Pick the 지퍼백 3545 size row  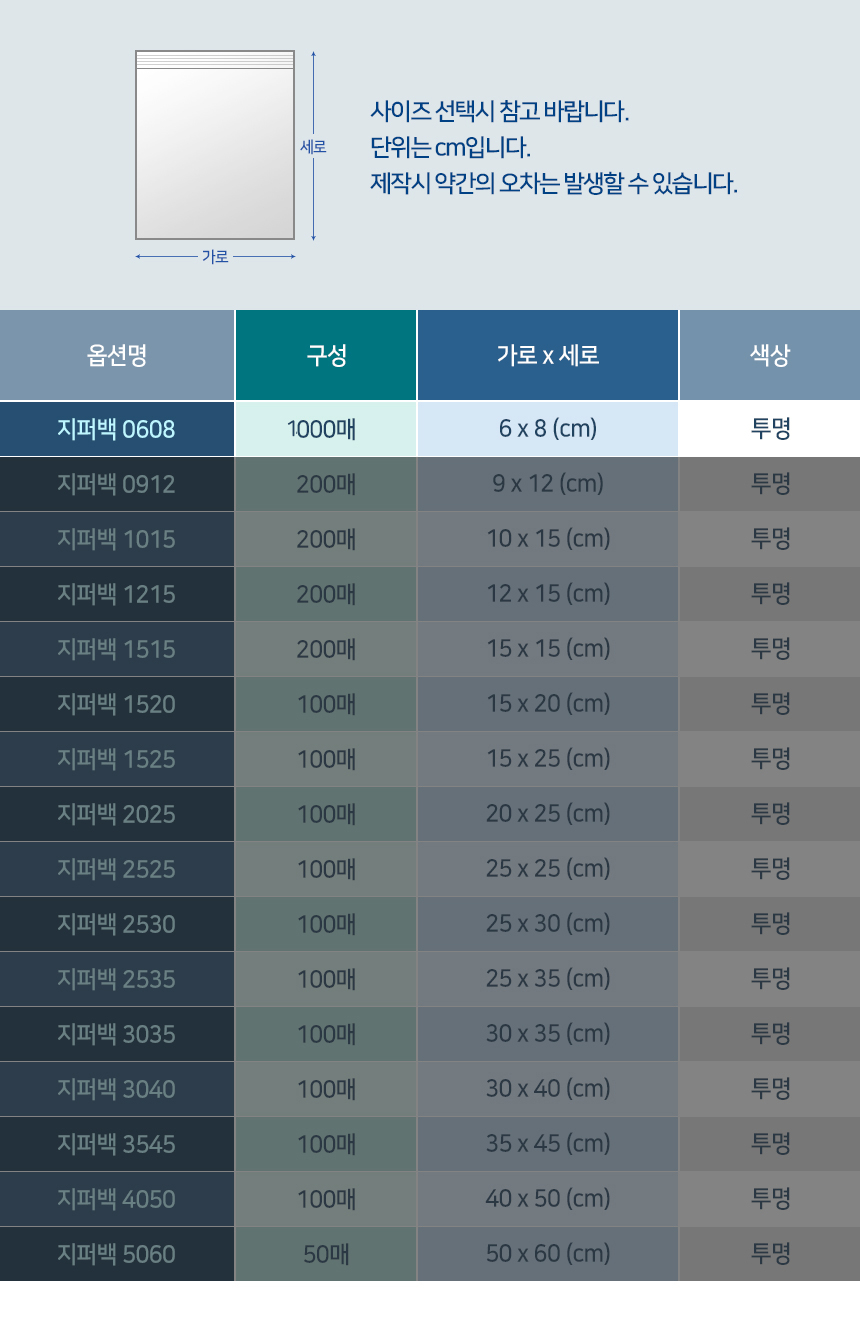117,1143
